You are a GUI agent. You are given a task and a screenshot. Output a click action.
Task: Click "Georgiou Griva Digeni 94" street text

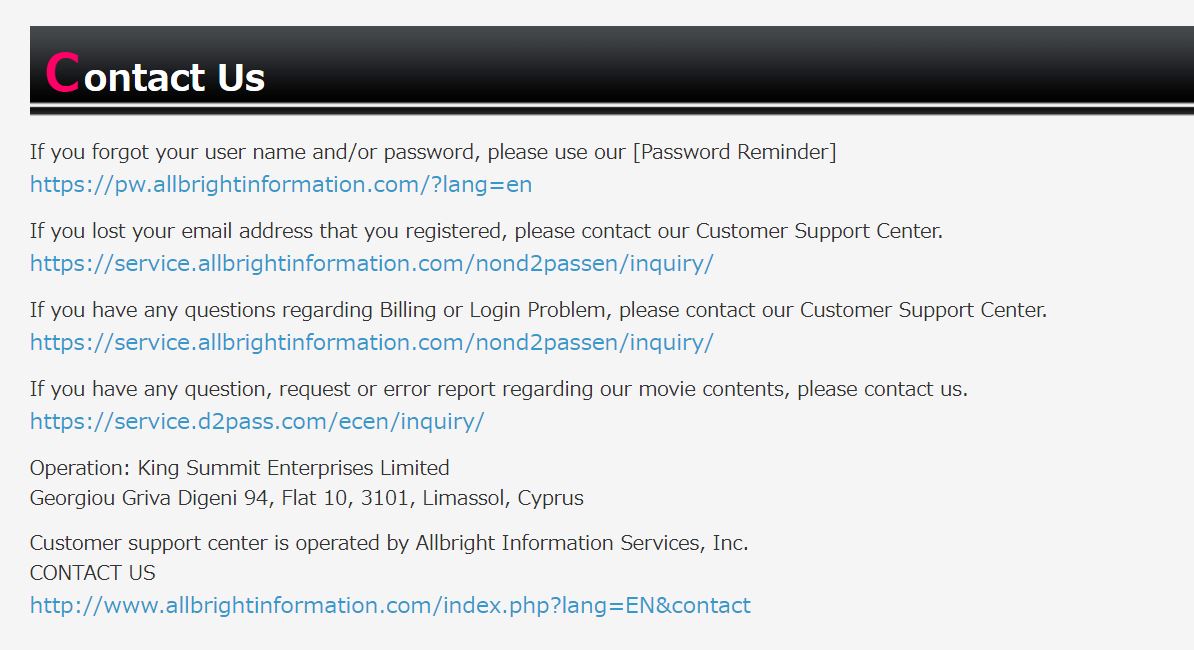(149, 499)
